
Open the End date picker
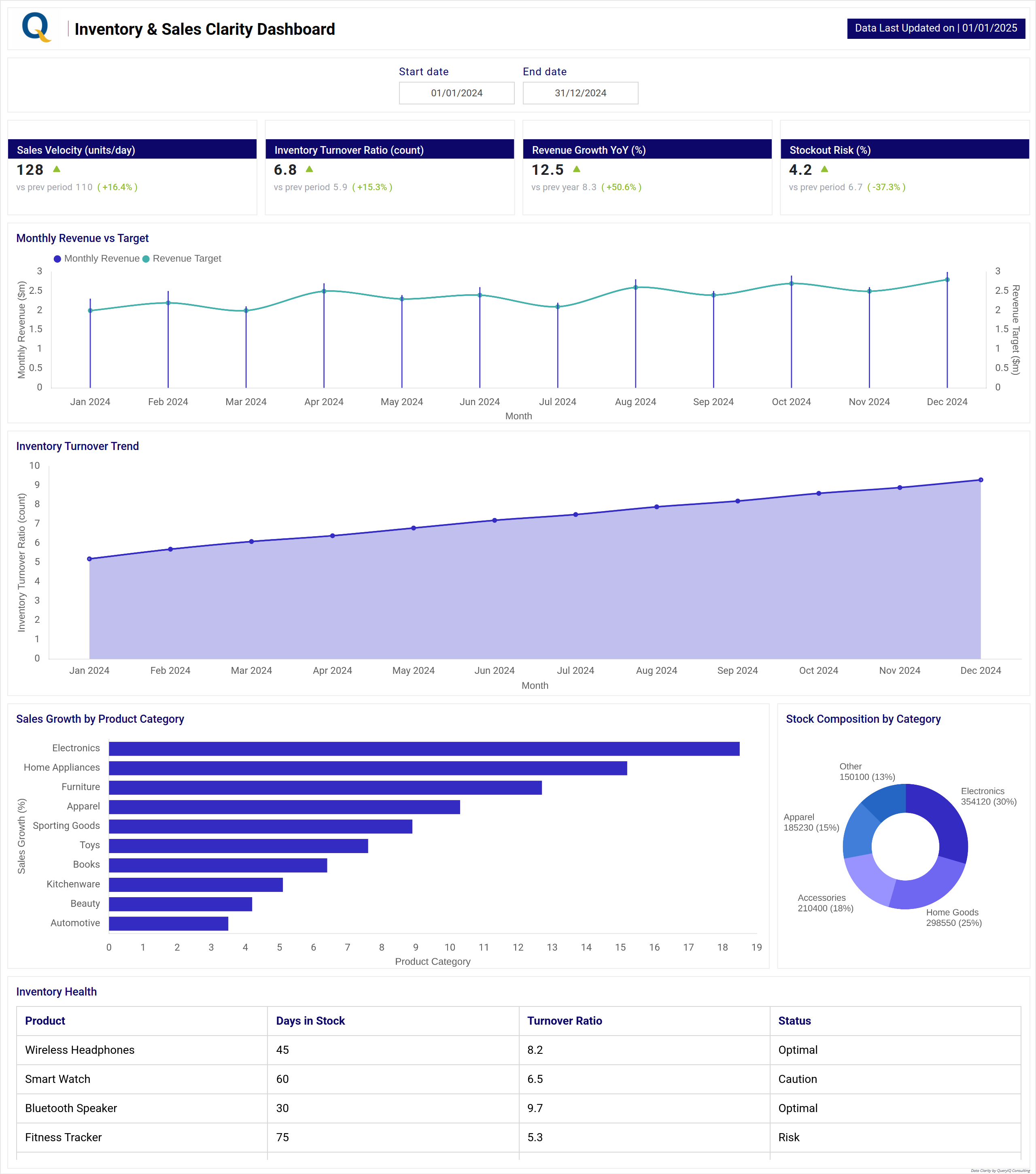click(x=580, y=93)
